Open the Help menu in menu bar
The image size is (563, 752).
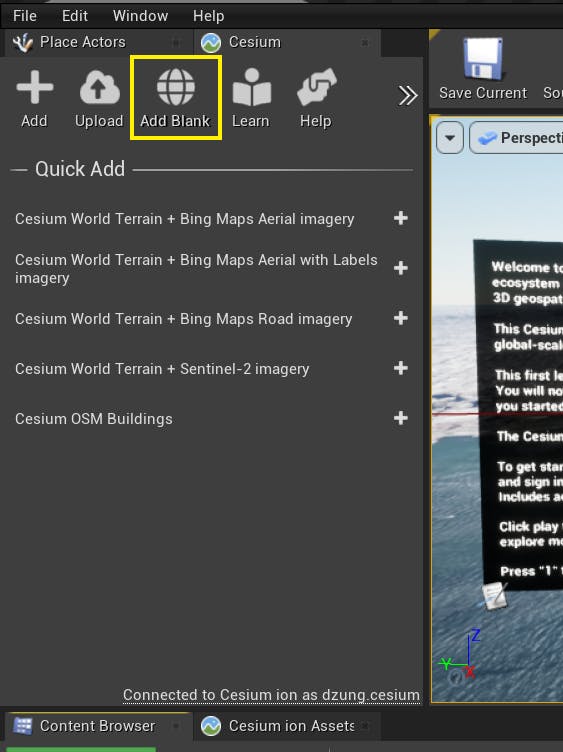(209, 16)
